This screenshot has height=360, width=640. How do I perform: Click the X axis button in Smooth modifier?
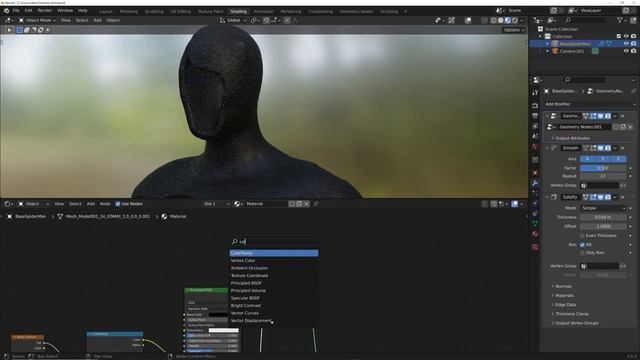click(587, 159)
